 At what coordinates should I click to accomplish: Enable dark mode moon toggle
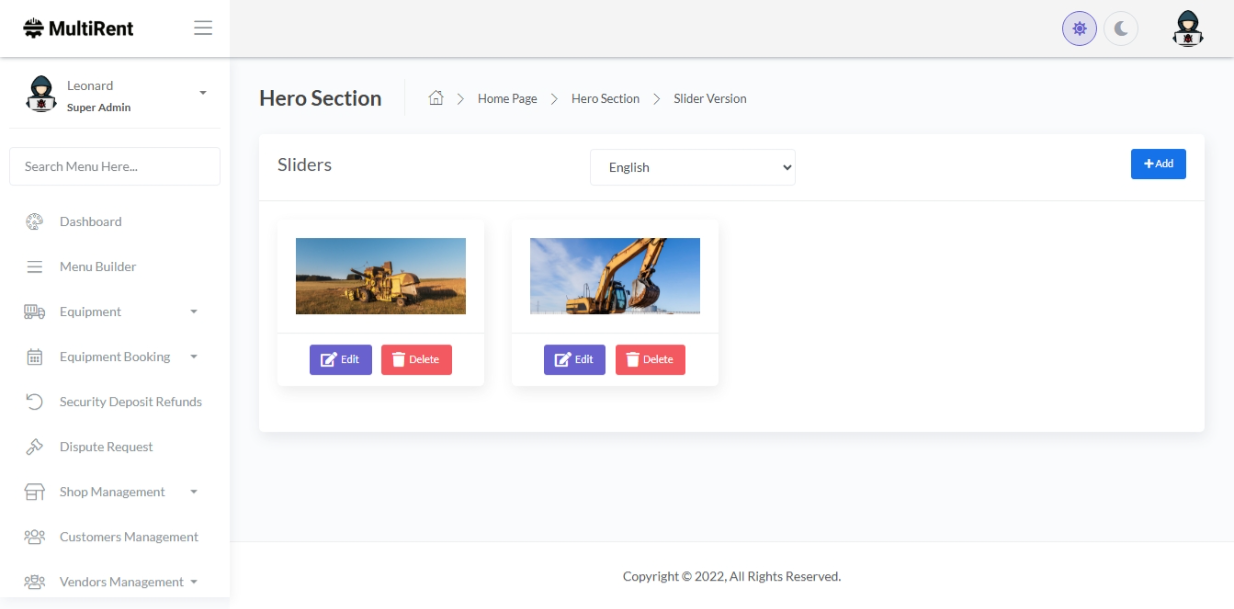pos(1121,29)
